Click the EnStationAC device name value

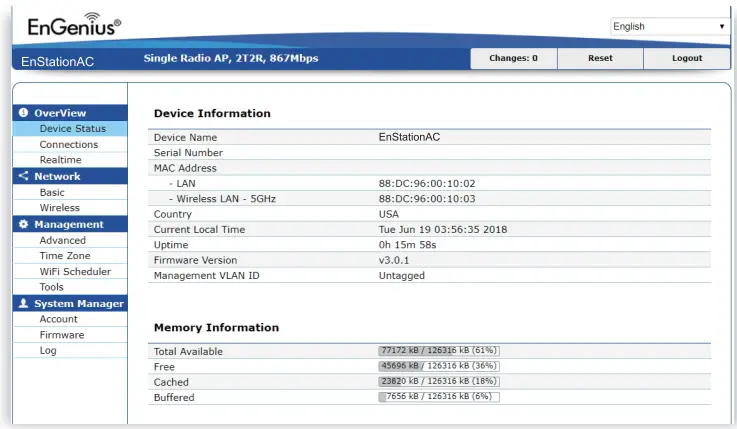point(409,137)
